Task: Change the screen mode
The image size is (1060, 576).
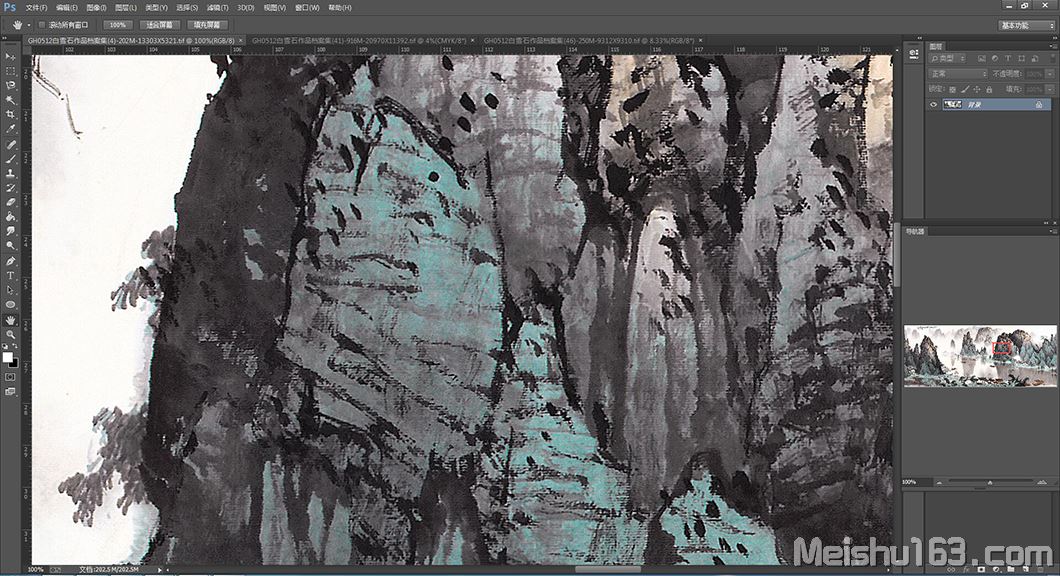Action: point(10,391)
